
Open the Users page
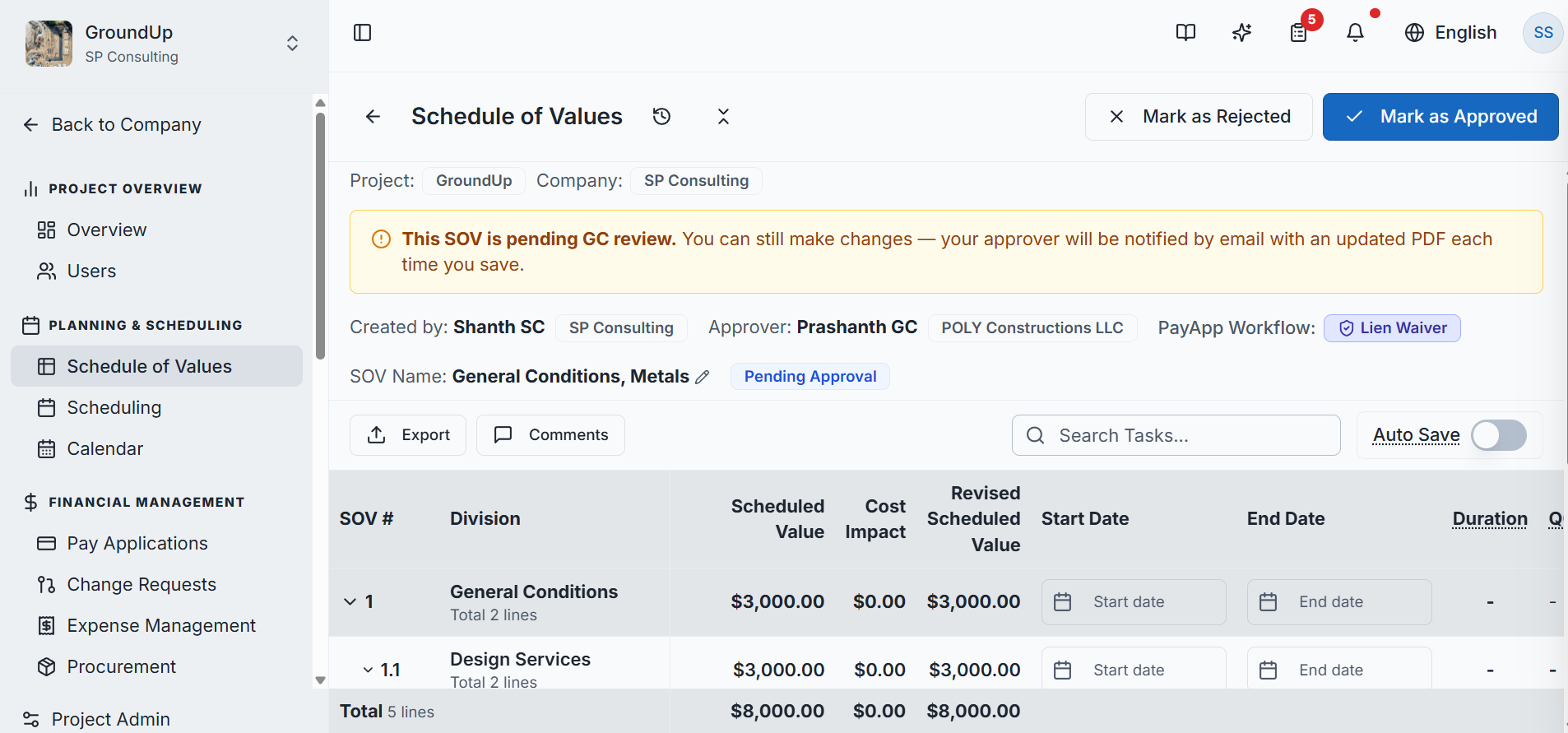156,271
